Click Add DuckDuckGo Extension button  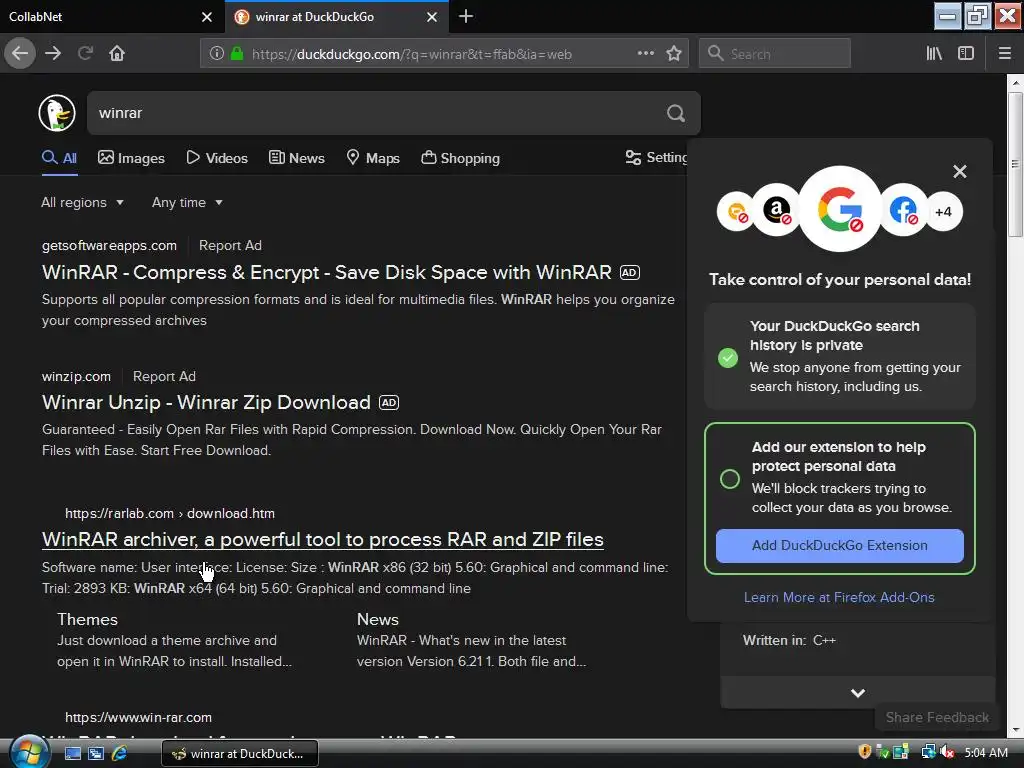(840, 545)
